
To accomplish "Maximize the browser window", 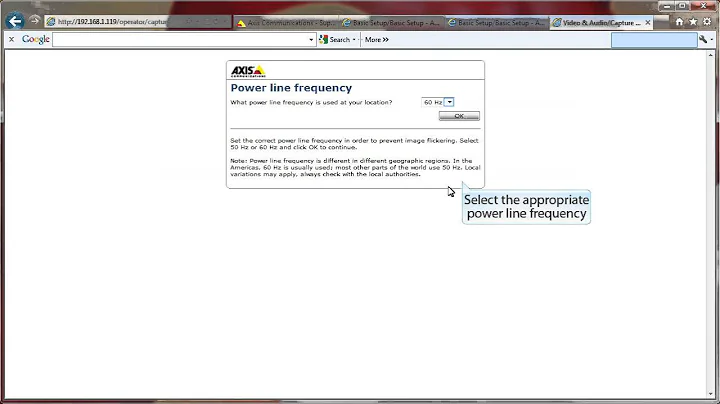I will point(683,6).
